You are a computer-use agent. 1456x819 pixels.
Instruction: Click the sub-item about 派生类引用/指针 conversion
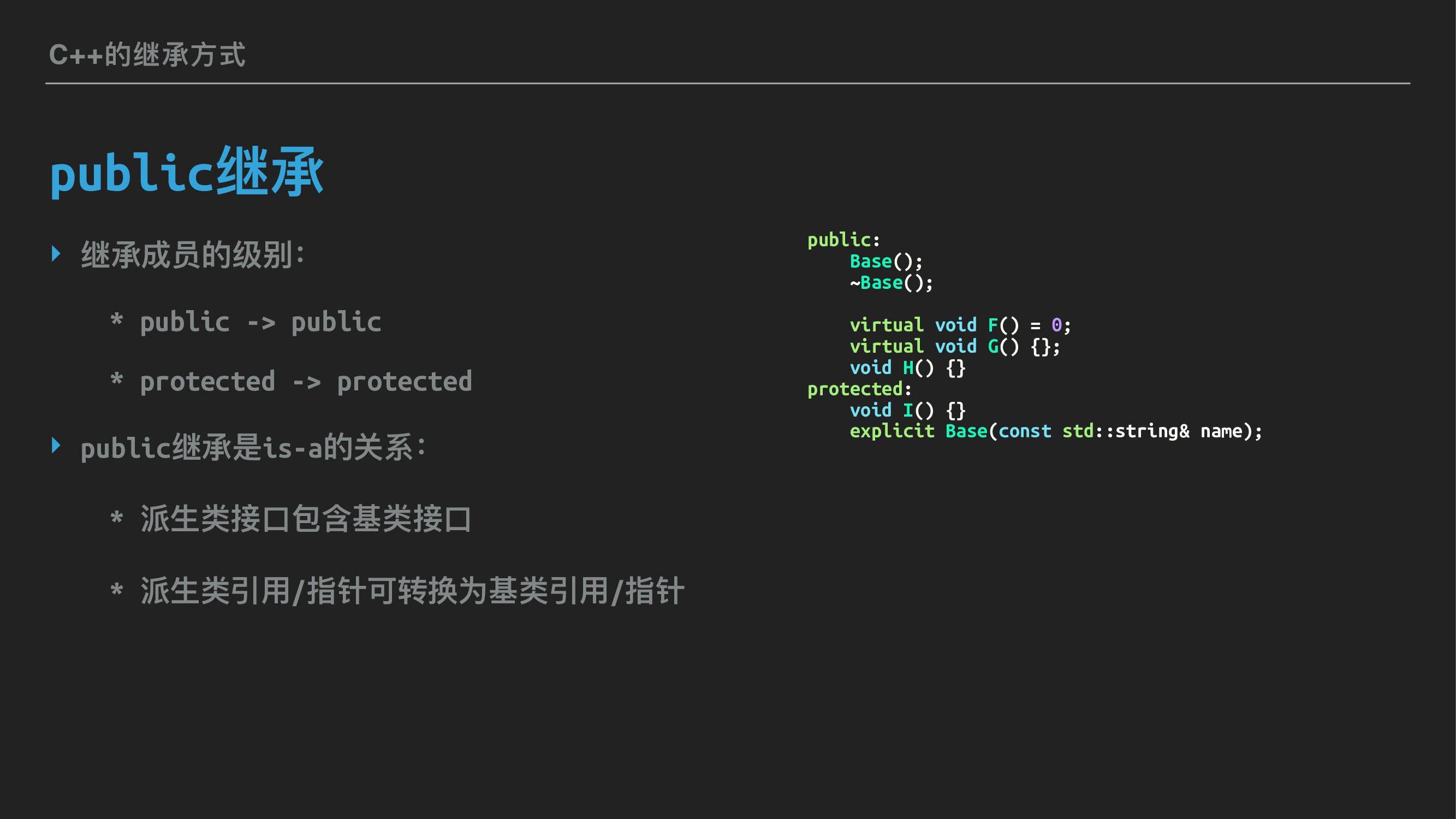[x=412, y=591]
